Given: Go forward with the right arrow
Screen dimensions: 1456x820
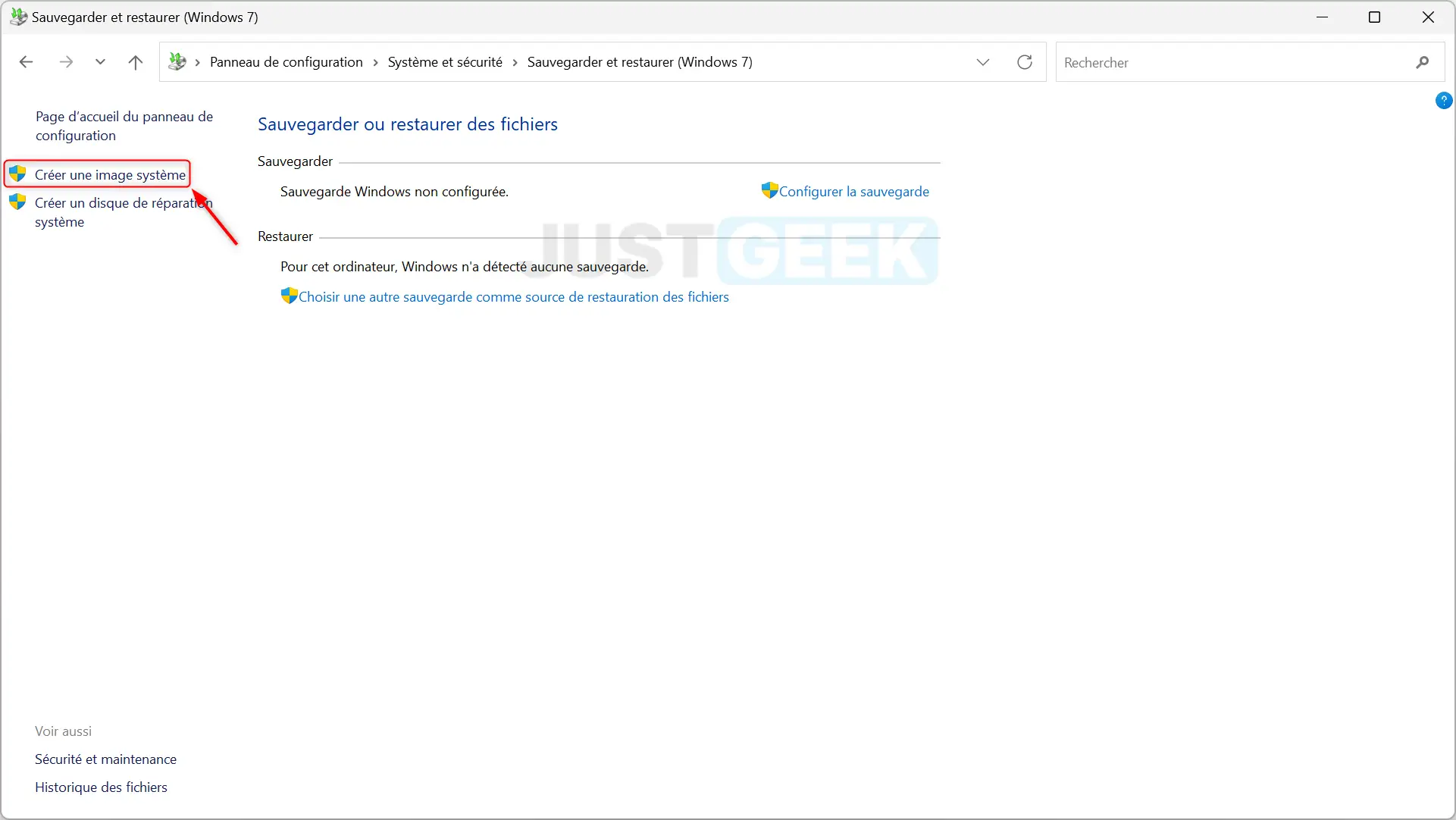Looking at the screenshot, I should point(66,62).
